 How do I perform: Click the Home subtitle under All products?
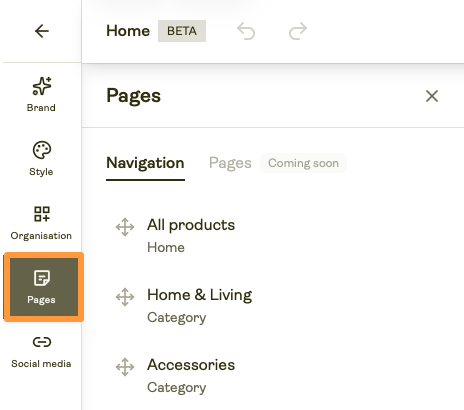(x=166, y=248)
